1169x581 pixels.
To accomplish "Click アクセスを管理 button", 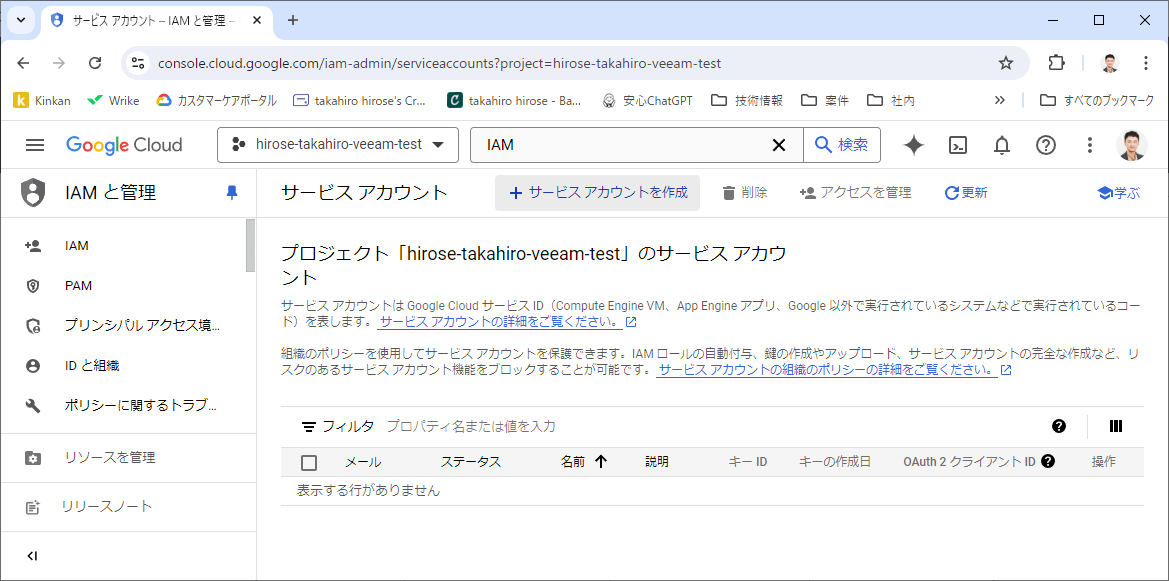I will (x=855, y=193).
